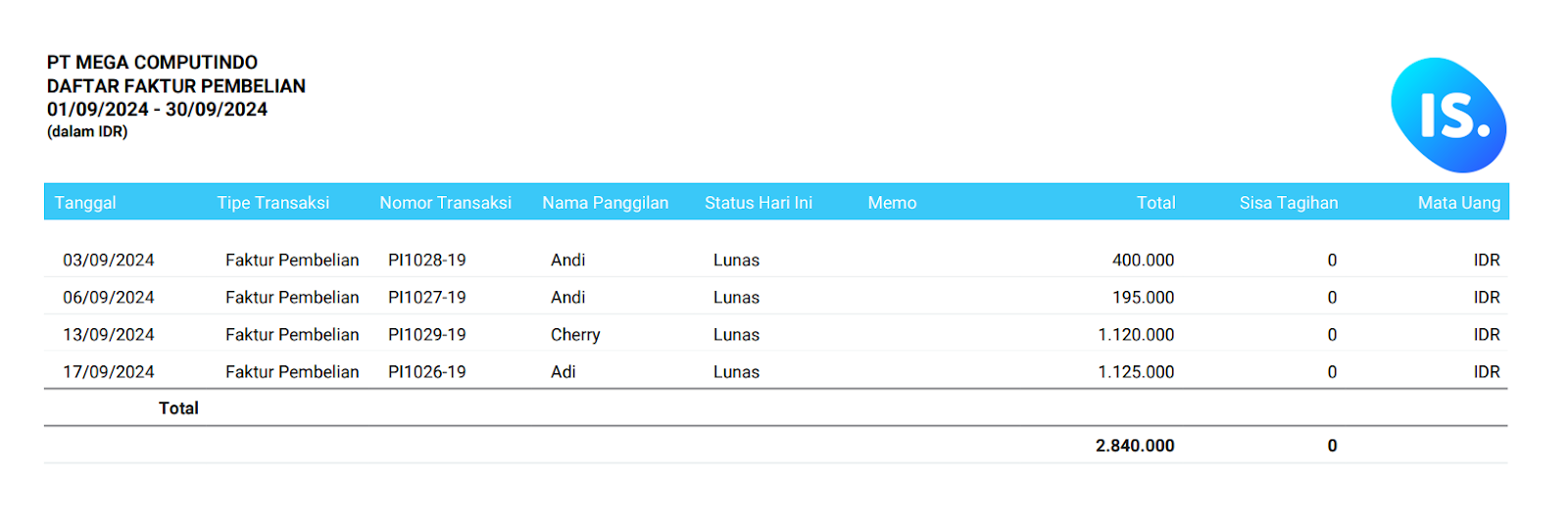This screenshot has width=1568, height=527.
Task: Open transaction number PI1028-19
Action: click(427, 260)
